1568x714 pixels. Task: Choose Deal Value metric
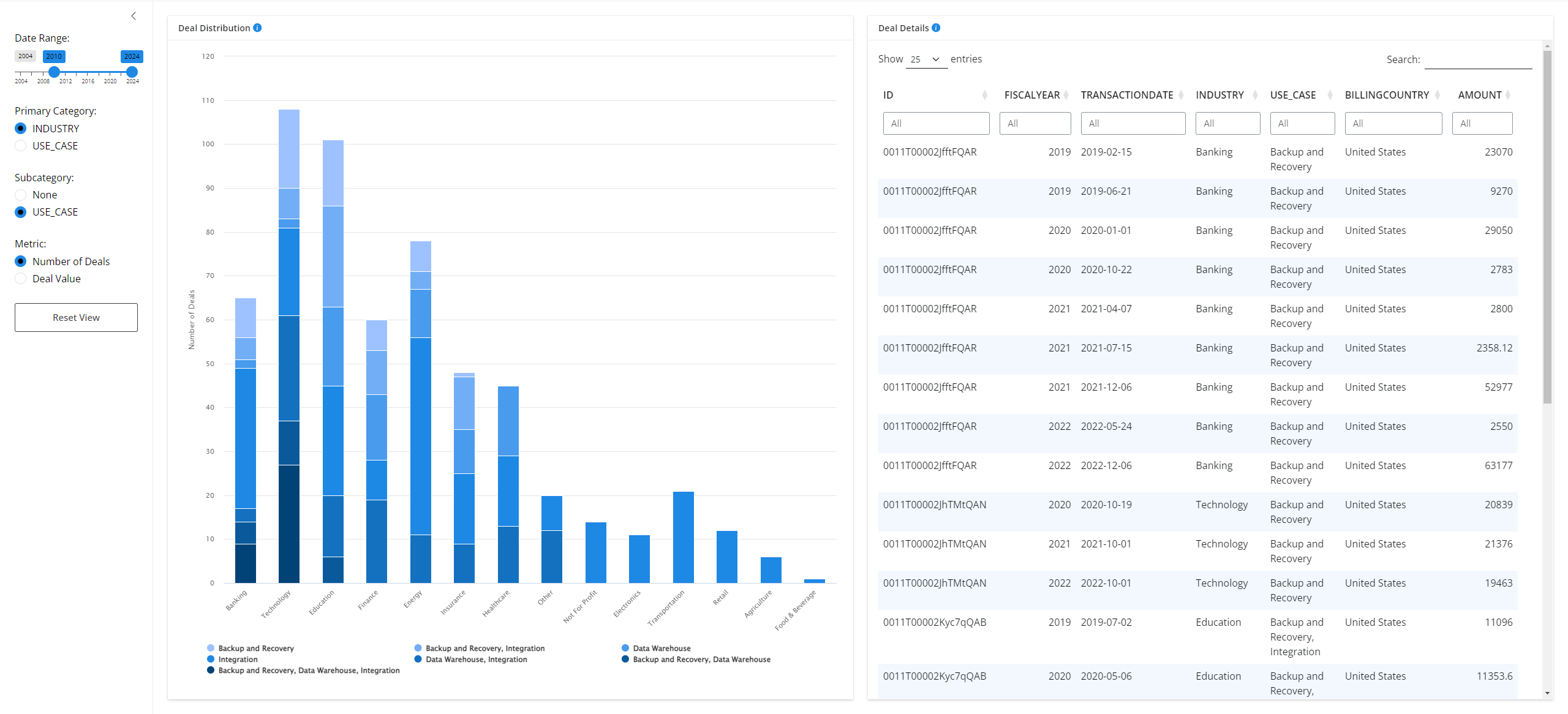(x=21, y=279)
